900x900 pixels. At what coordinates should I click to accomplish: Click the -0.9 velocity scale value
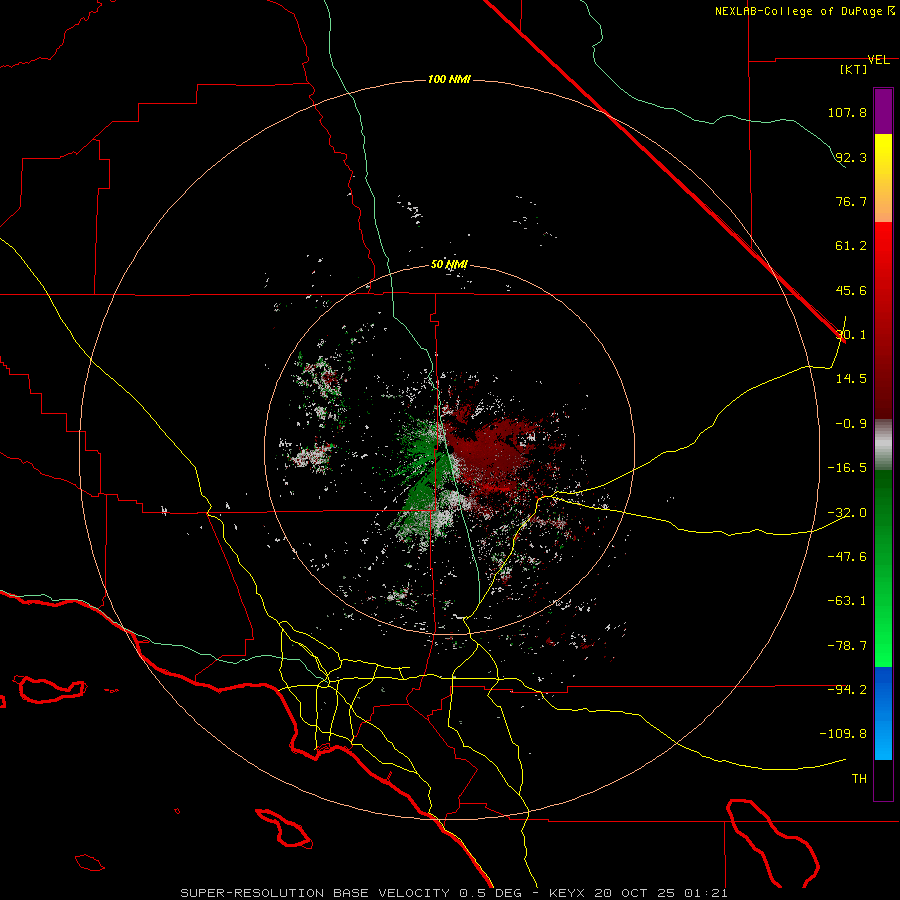[x=851, y=424]
